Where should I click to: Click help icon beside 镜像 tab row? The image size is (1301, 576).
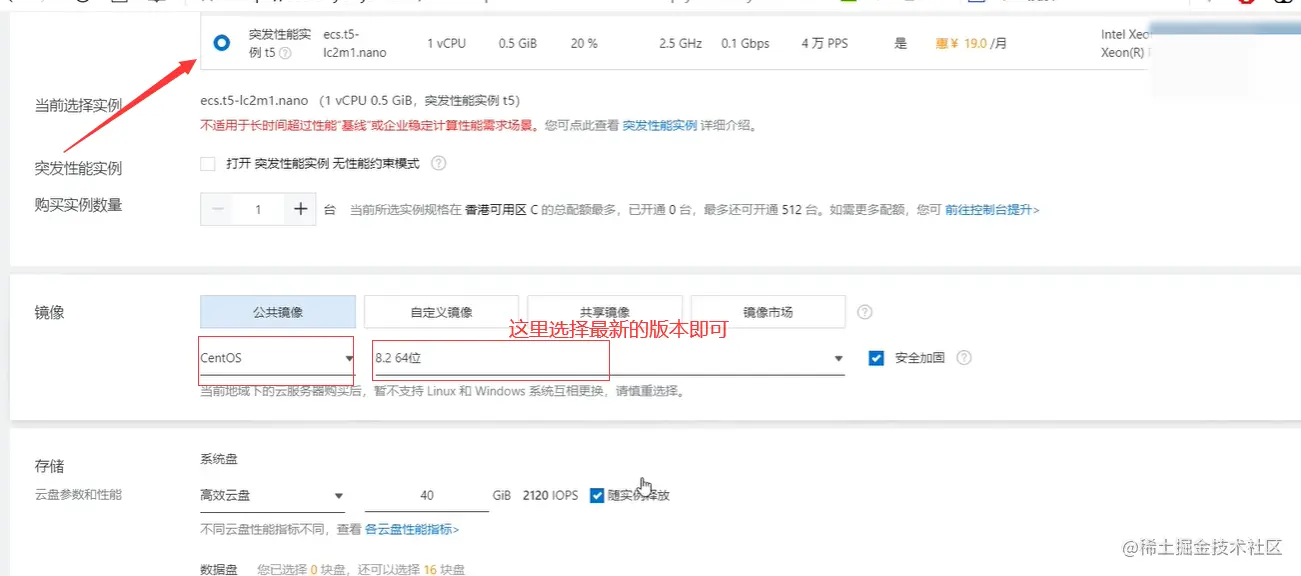[x=864, y=311]
